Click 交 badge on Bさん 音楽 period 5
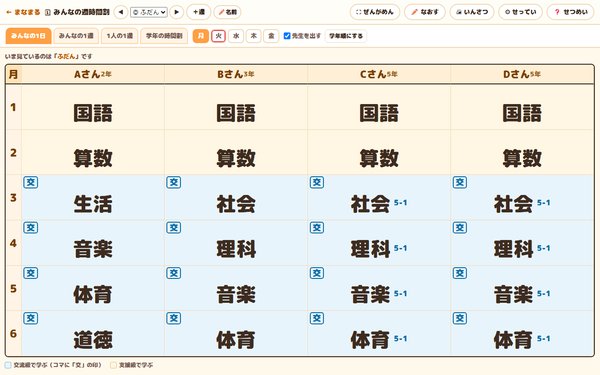Viewport: 600px width, 375px height. click(173, 273)
